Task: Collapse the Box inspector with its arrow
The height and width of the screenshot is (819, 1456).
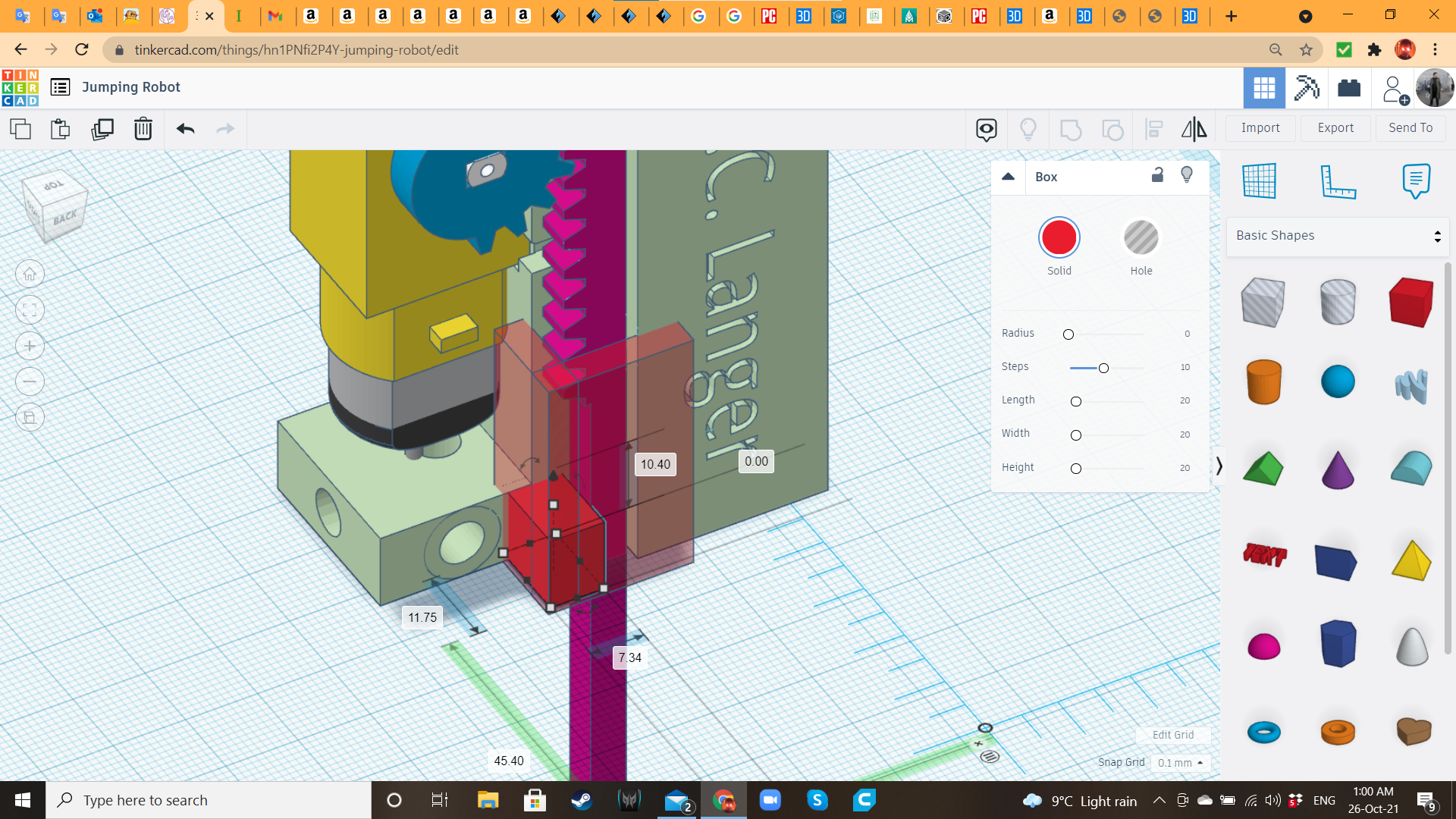Action: point(1009,176)
